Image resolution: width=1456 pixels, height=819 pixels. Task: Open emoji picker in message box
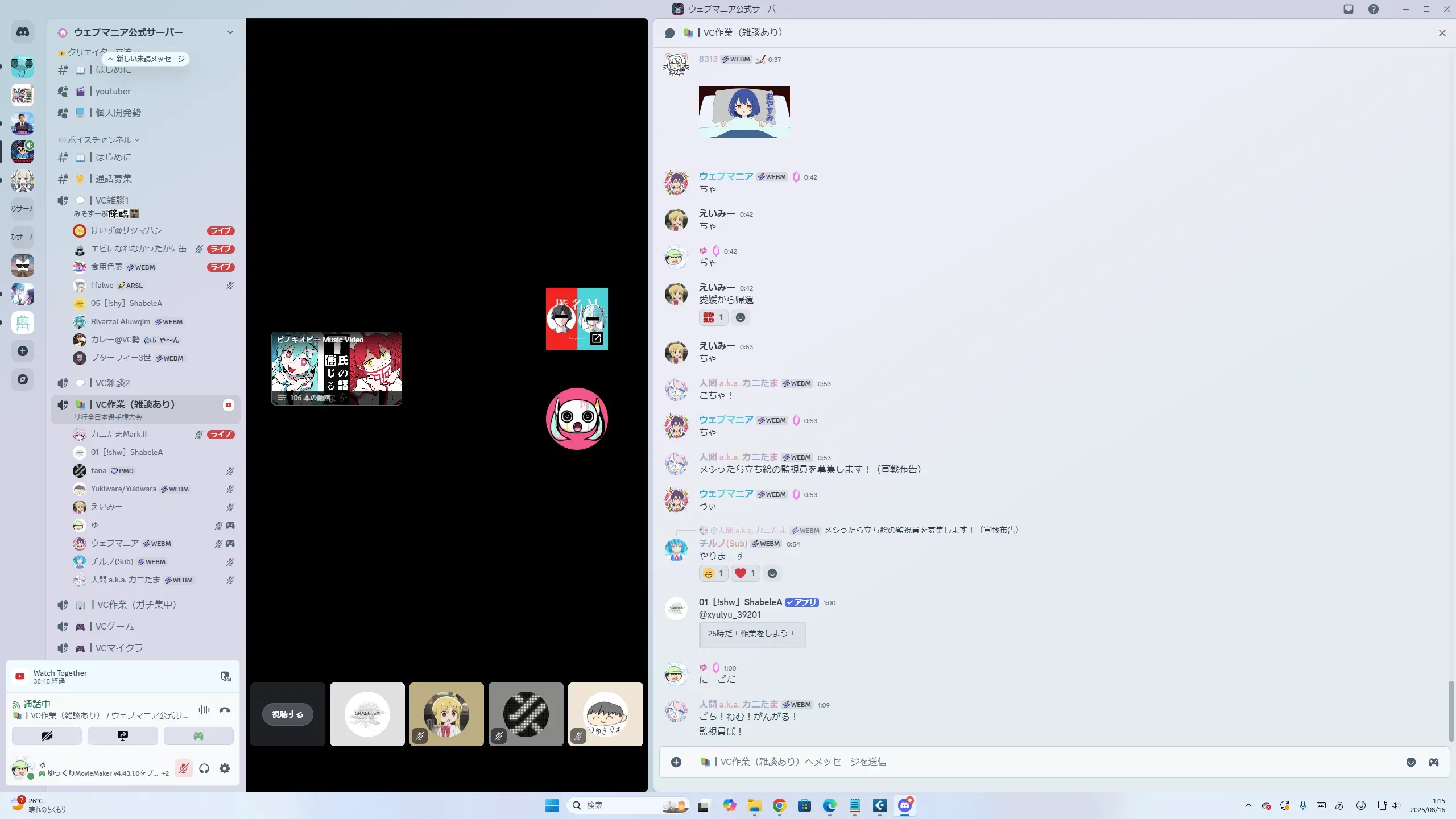(1411, 762)
